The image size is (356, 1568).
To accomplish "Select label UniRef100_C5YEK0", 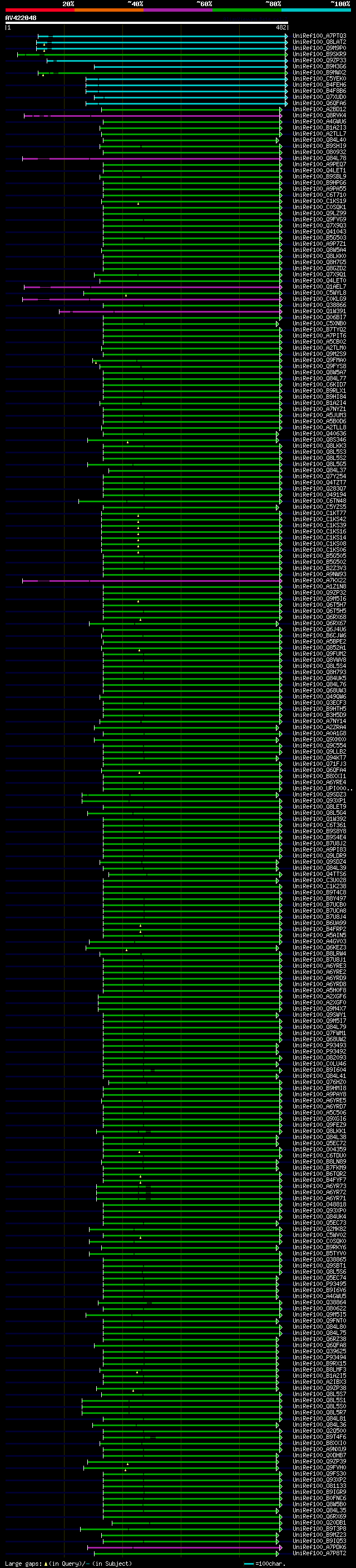I will (319, 78).
